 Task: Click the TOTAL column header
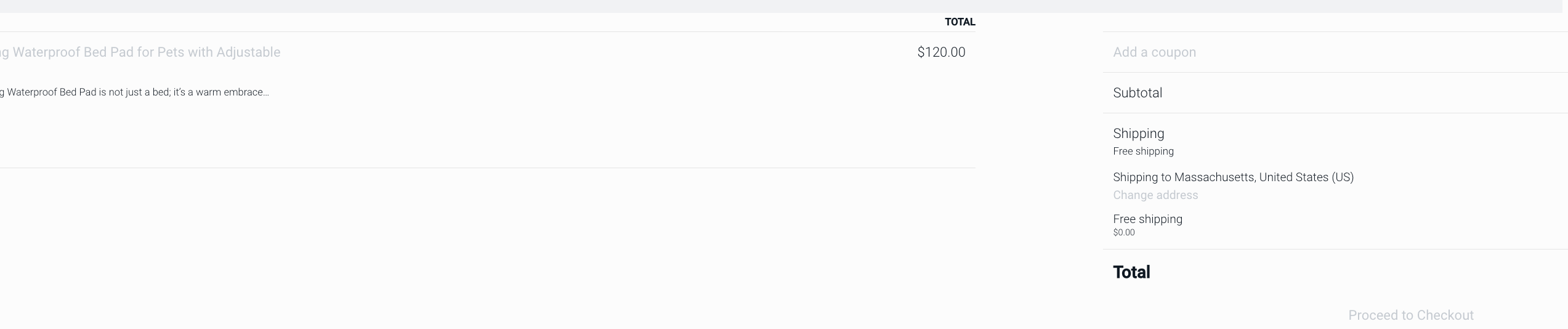(960, 22)
